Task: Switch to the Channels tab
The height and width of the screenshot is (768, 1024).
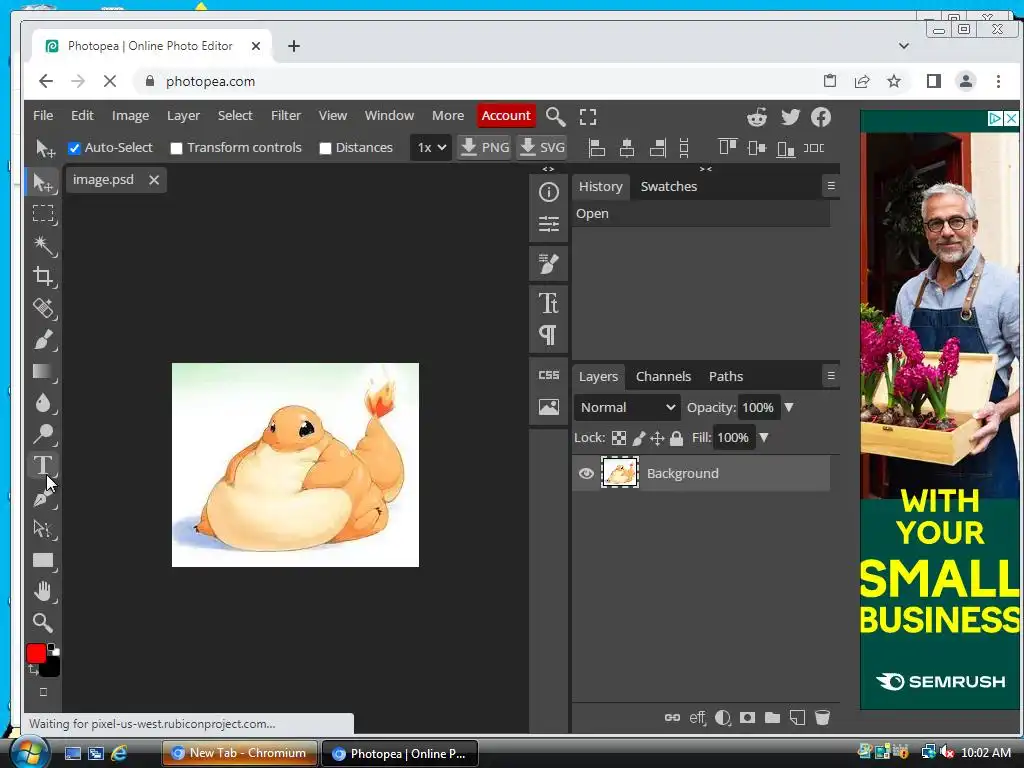Action: tap(664, 377)
